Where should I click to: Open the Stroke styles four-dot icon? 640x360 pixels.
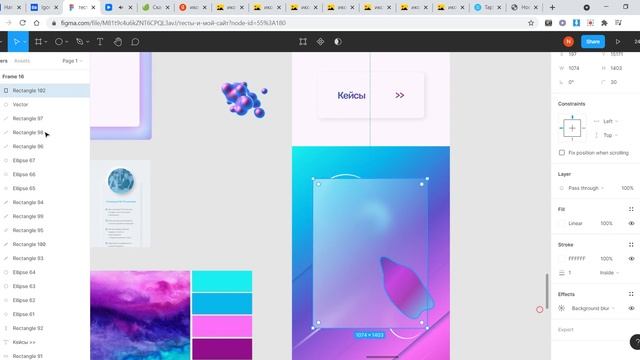(631, 244)
